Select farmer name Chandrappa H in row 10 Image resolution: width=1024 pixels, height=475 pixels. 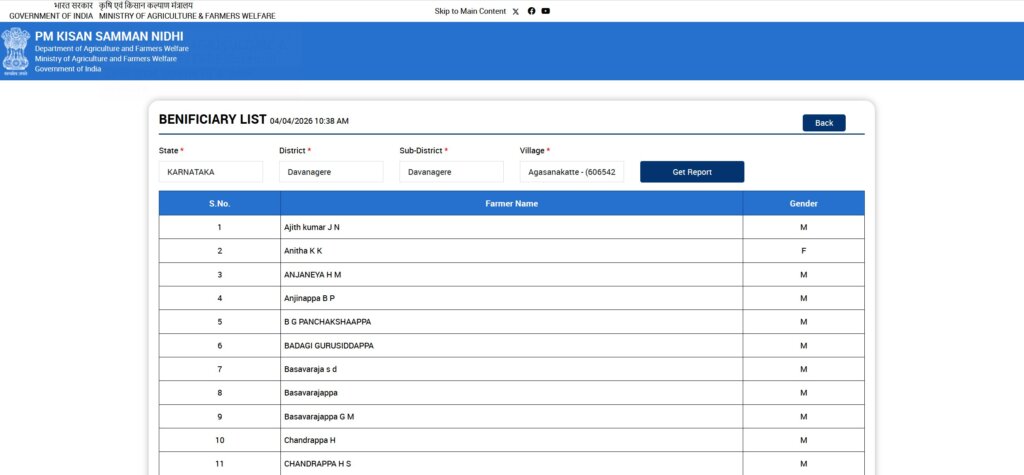pos(310,440)
